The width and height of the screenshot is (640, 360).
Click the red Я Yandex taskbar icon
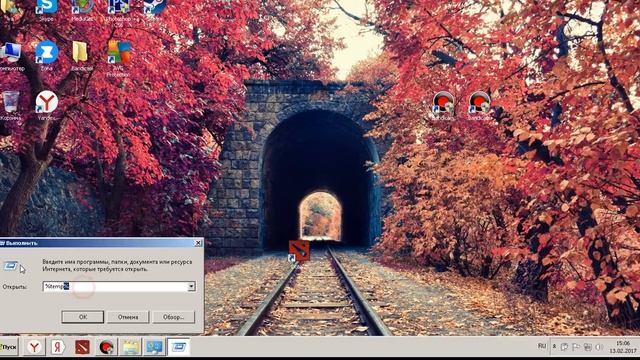click(x=58, y=347)
